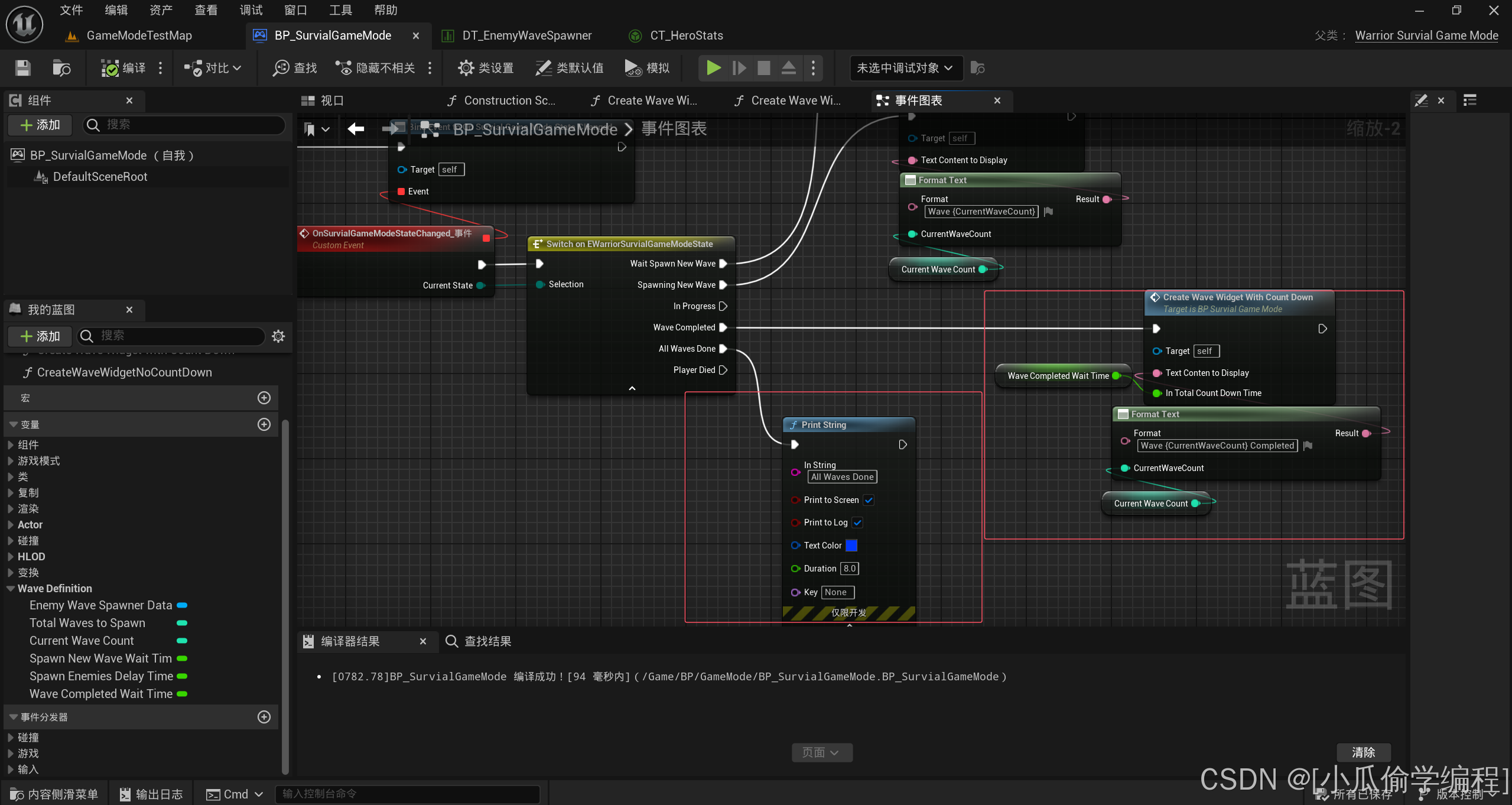Open the debug object dropdown (未选中调试对象)

pos(905,68)
